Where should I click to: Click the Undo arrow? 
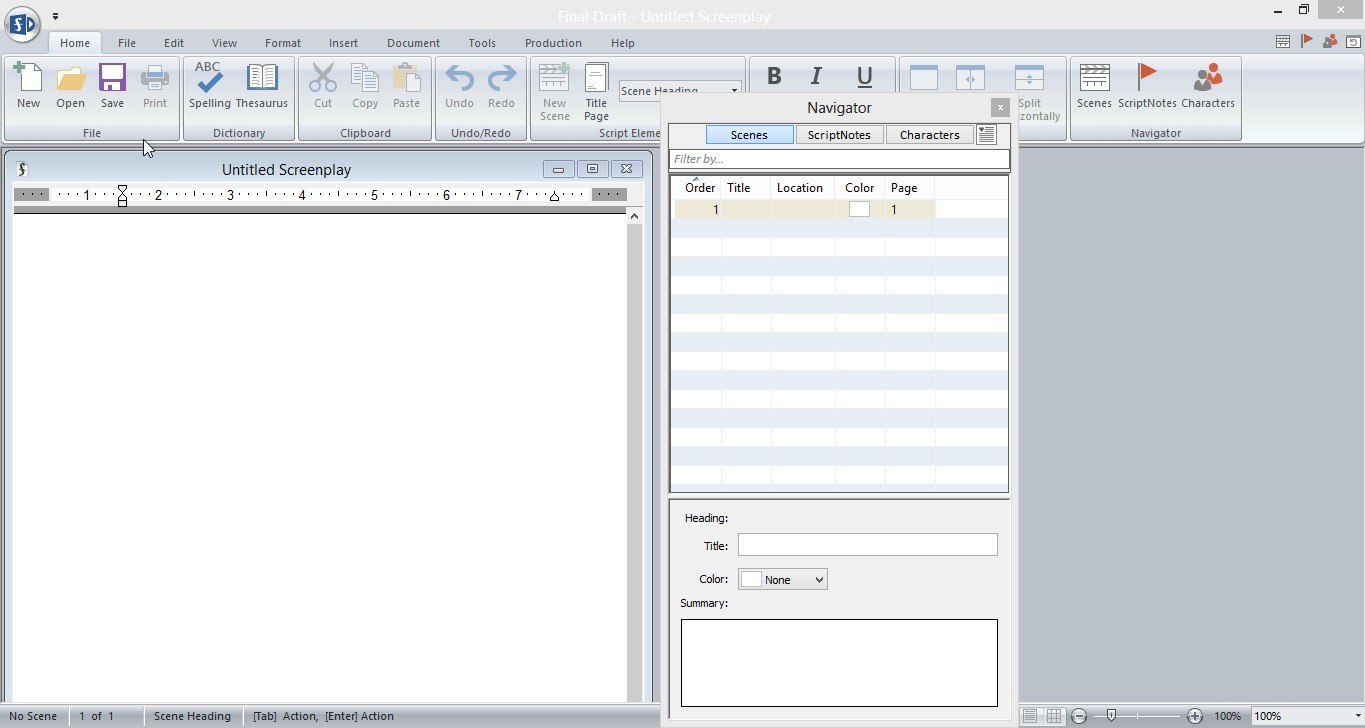459,86
